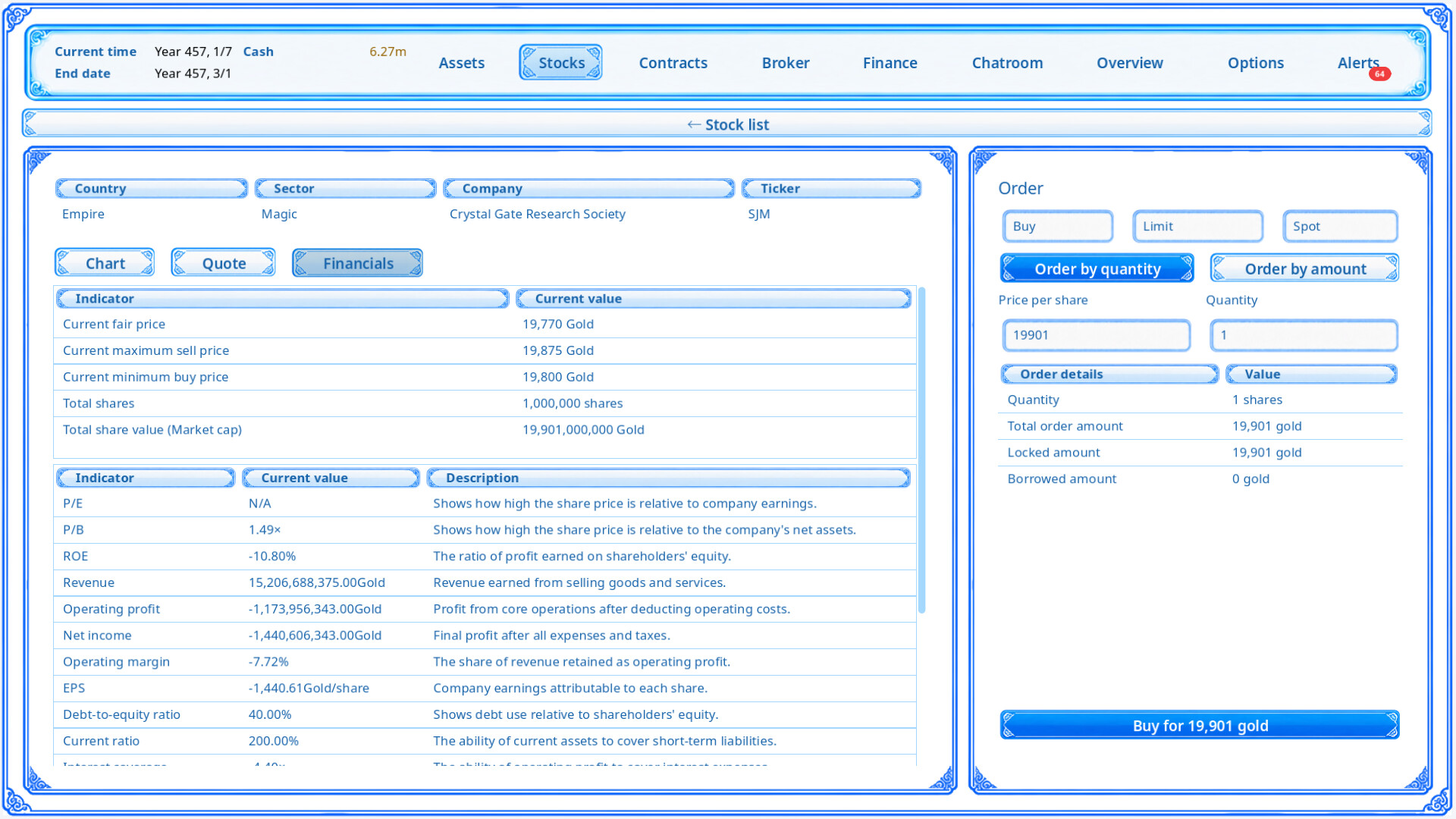The width and height of the screenshot is (1456, 819).
Task: Click the Description column header
Action: point(669,478)
